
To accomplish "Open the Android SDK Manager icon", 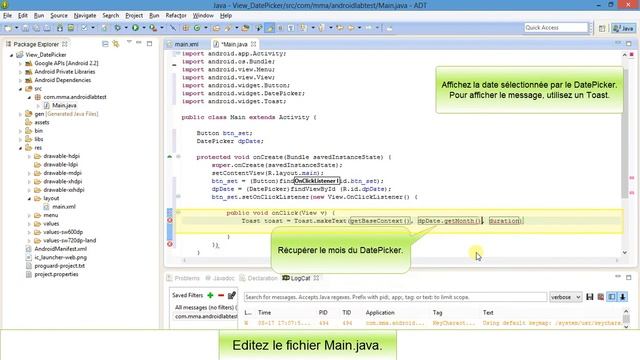I will point(60,28).
